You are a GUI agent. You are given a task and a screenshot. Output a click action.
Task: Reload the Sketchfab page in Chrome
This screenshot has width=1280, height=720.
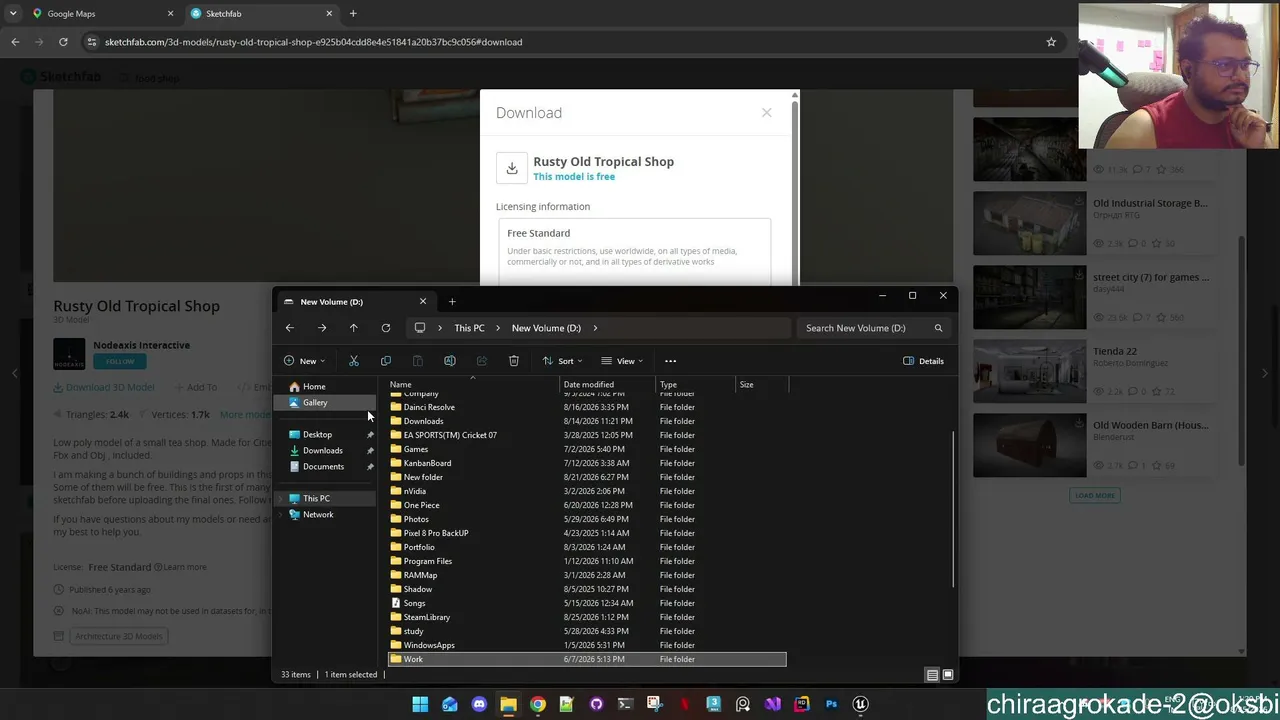63,42
